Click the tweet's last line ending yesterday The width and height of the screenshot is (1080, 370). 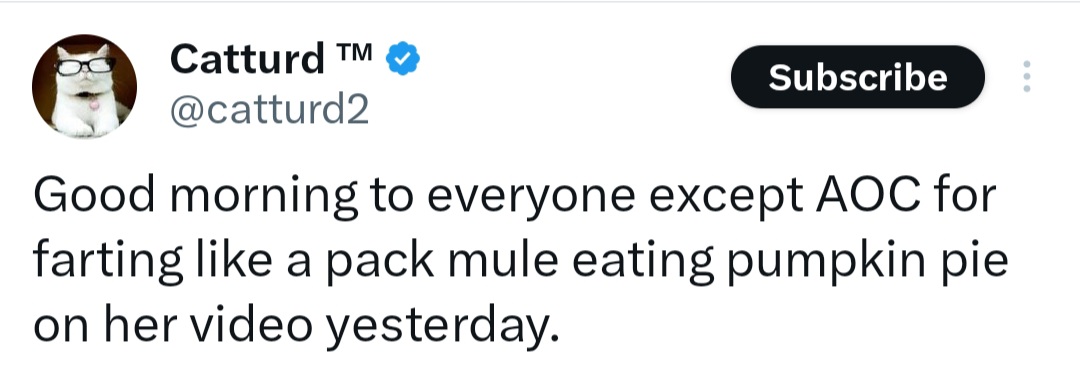[294, 325]
